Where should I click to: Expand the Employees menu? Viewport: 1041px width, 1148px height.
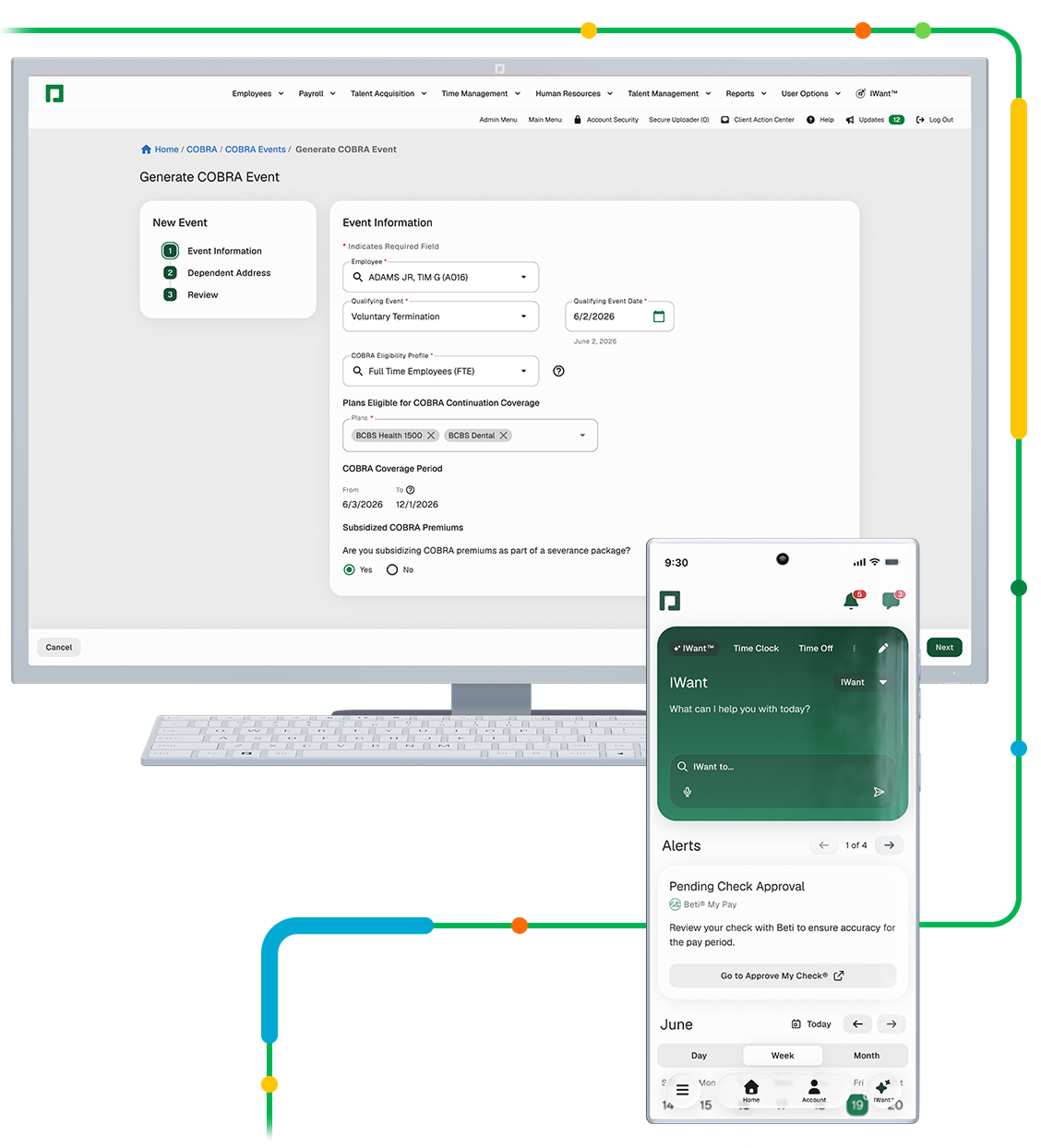[257, 93]
